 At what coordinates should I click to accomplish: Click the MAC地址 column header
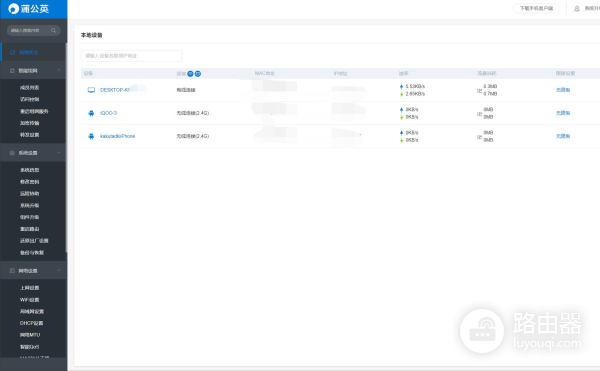tap(264, 73)
